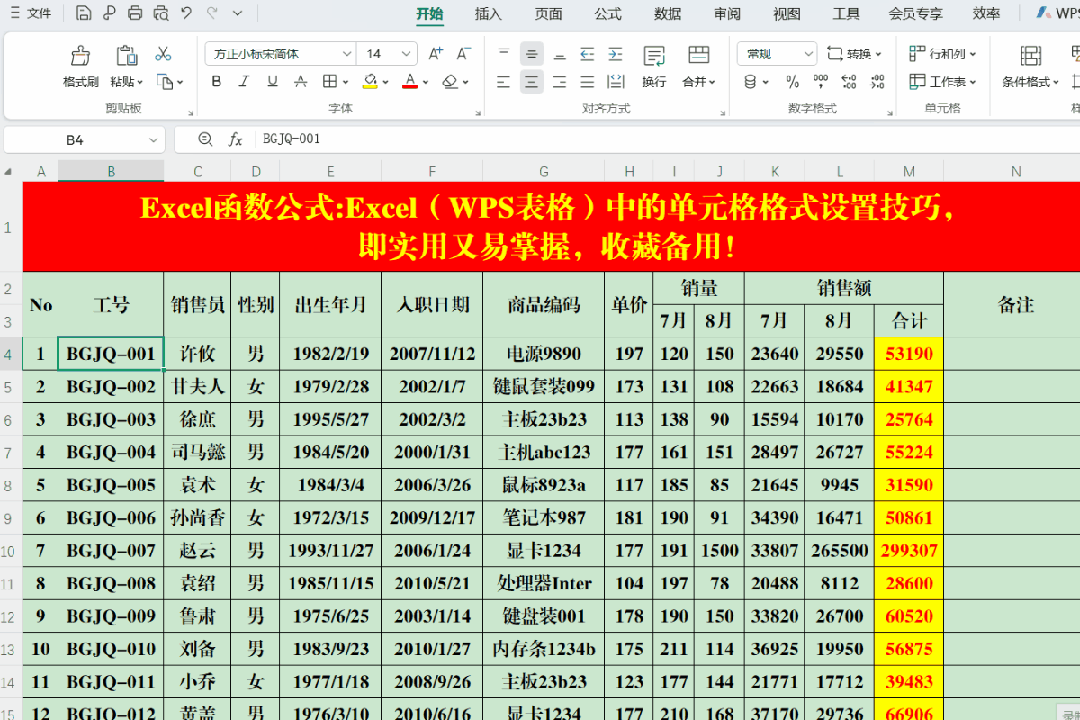
Task: Click the Cut scissors icon
Action: (x=163, y=54)
